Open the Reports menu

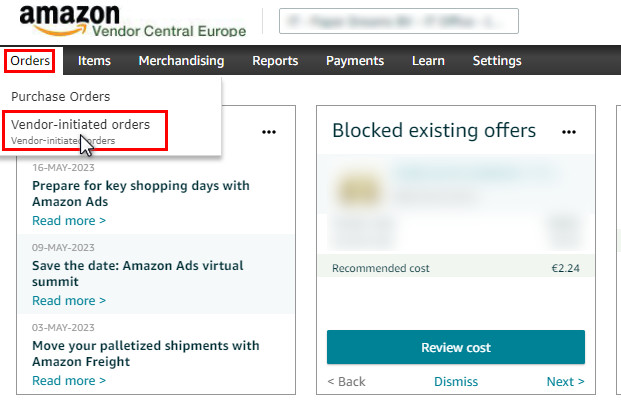point(275,61)
